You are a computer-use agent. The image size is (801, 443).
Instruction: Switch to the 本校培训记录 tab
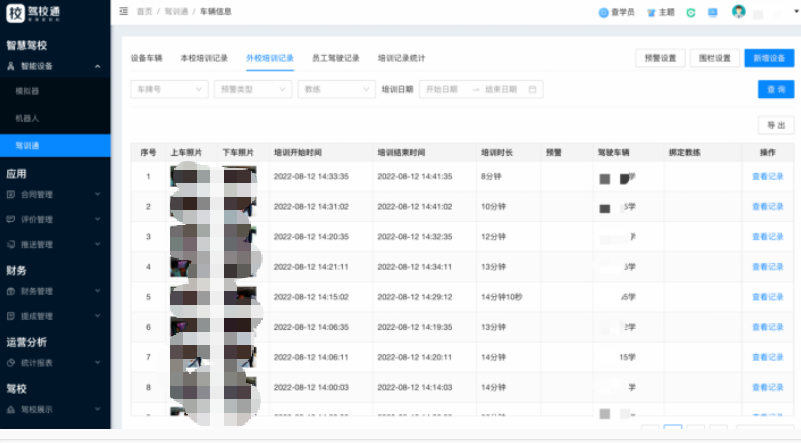(x=204, y=58)
